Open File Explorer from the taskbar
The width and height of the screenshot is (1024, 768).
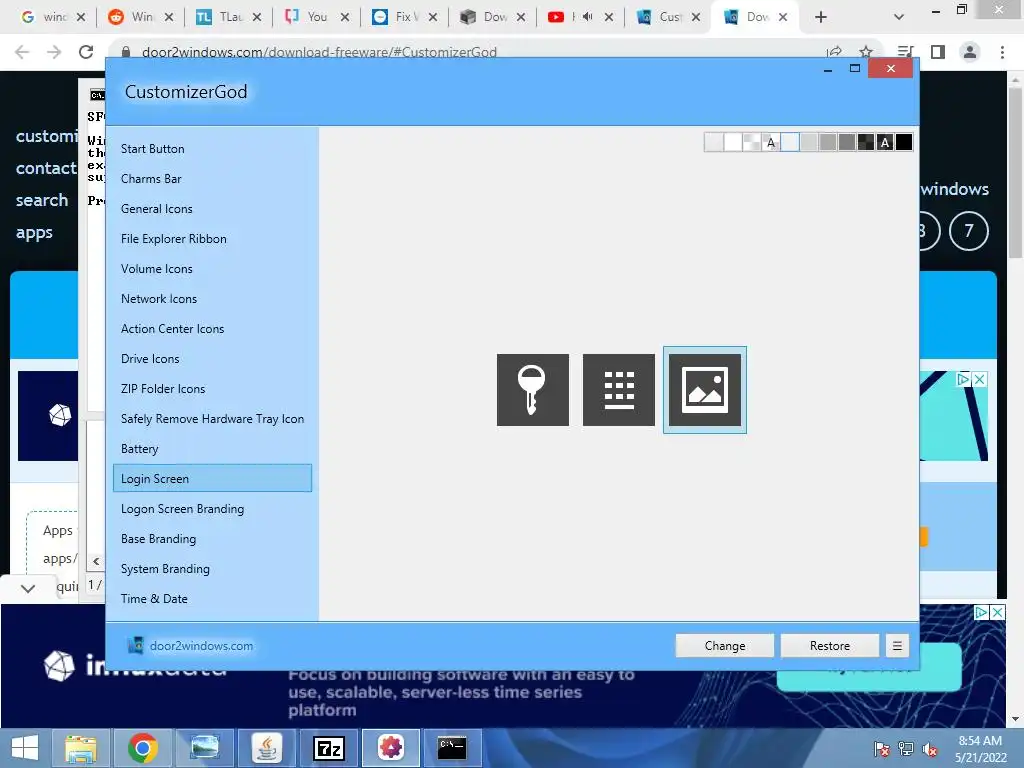click(82, 748)
